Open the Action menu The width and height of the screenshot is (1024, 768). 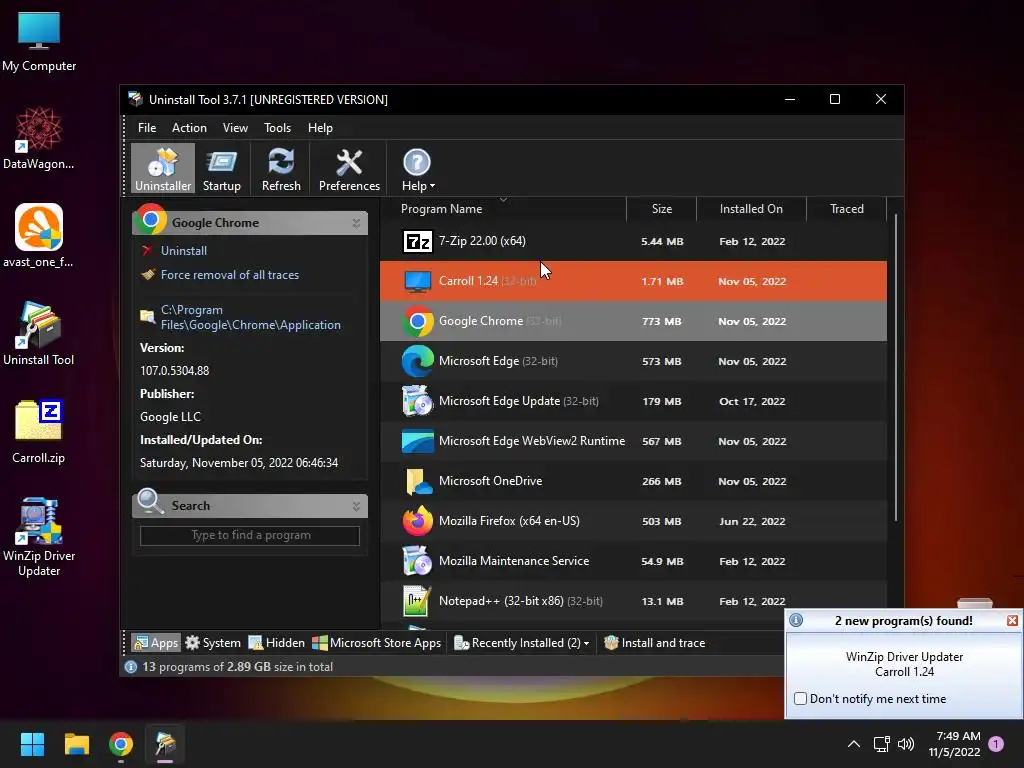[x=189, y=127]
